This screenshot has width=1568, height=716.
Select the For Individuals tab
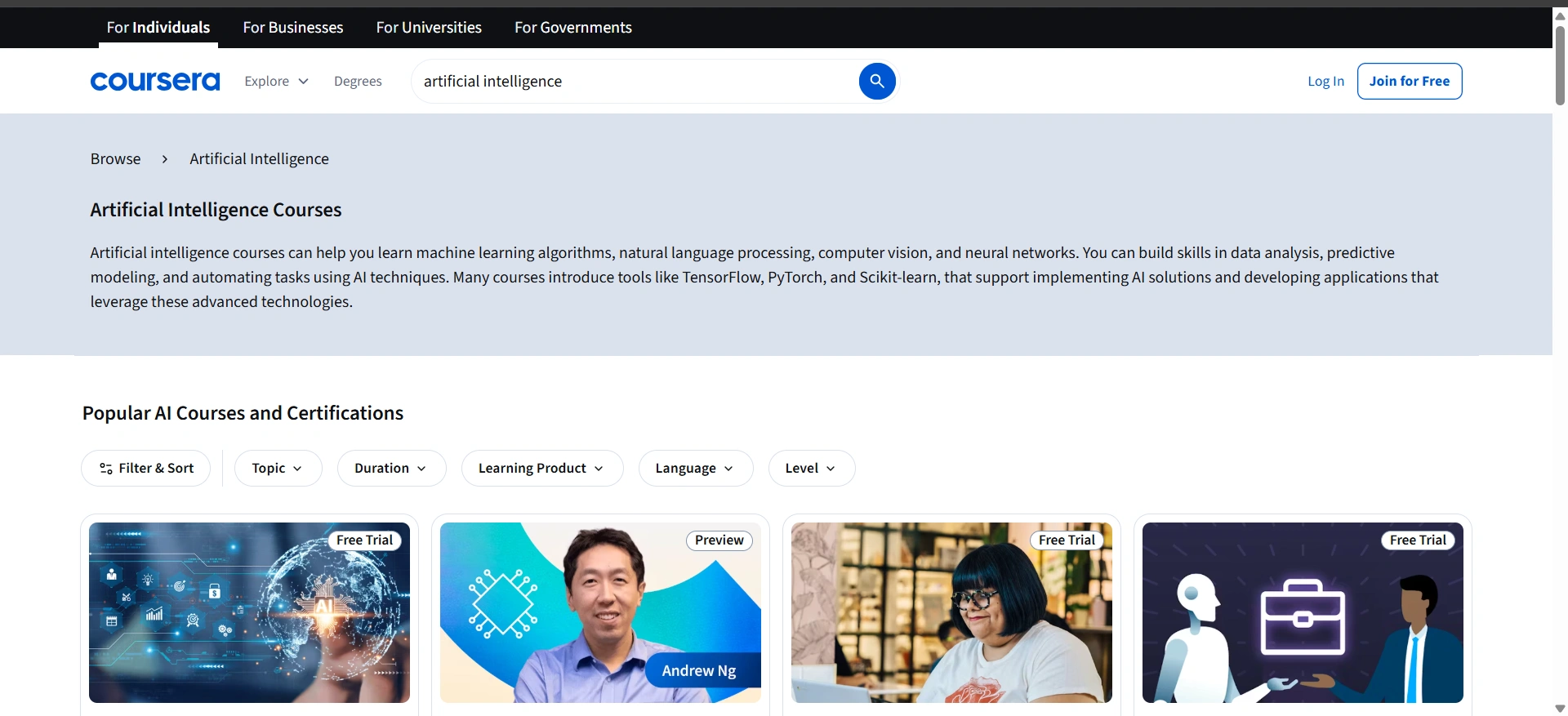point(158,27)
